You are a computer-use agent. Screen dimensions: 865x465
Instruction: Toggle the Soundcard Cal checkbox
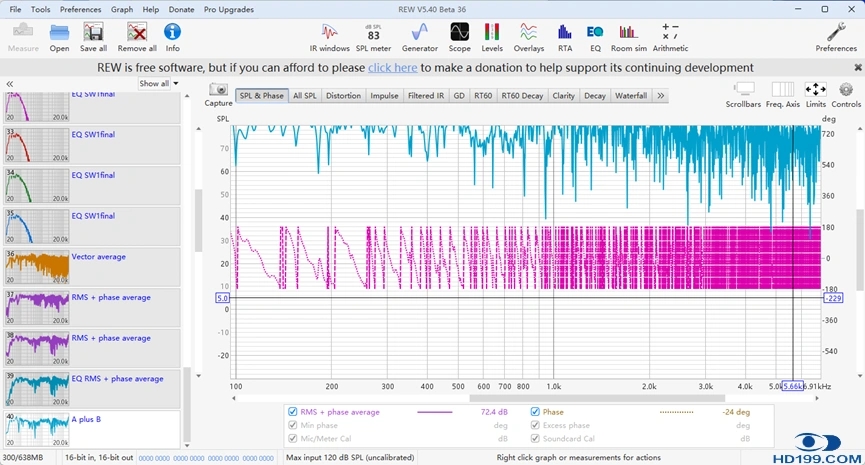pos(535,439)
